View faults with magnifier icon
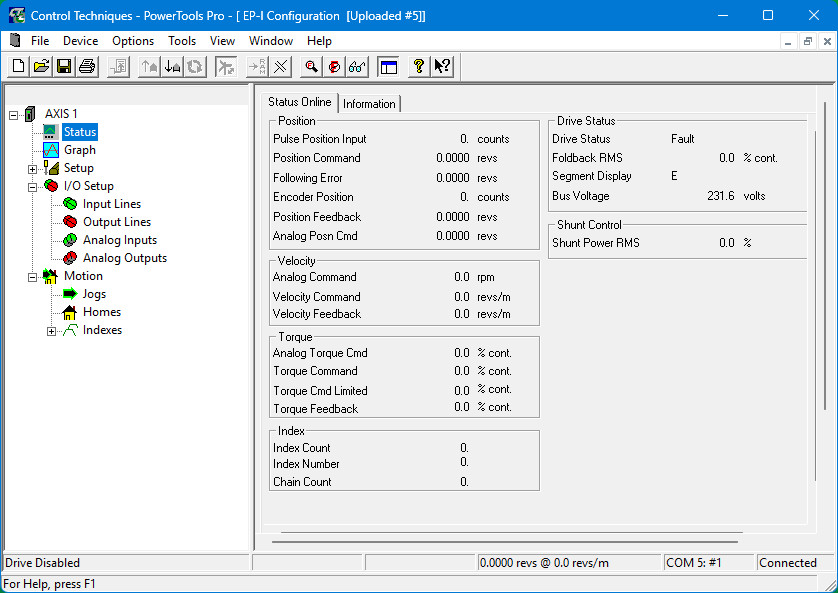Screen dimensions: 838x593 tap(311, 67)
